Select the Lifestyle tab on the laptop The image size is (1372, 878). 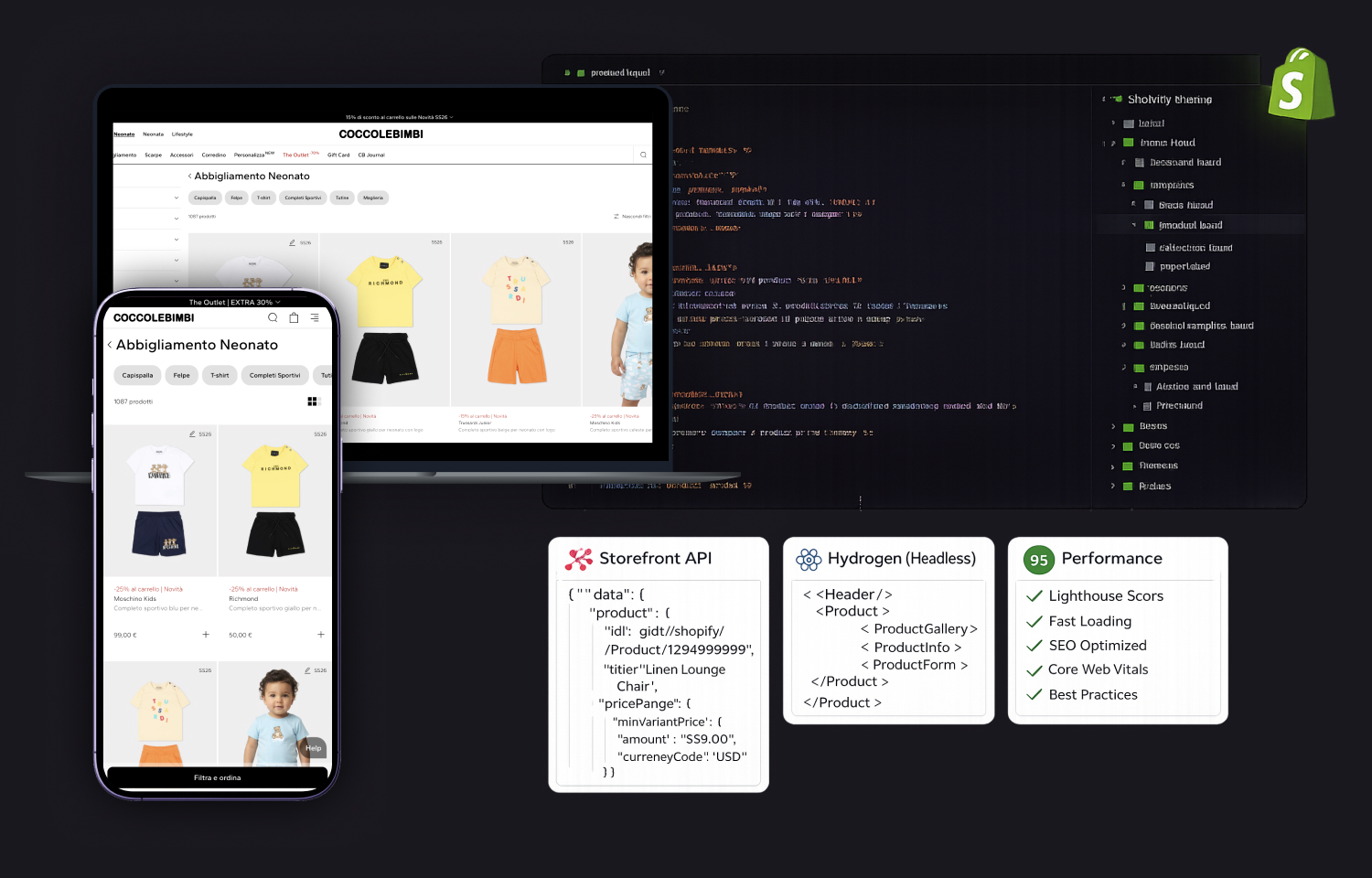point(182,134)
